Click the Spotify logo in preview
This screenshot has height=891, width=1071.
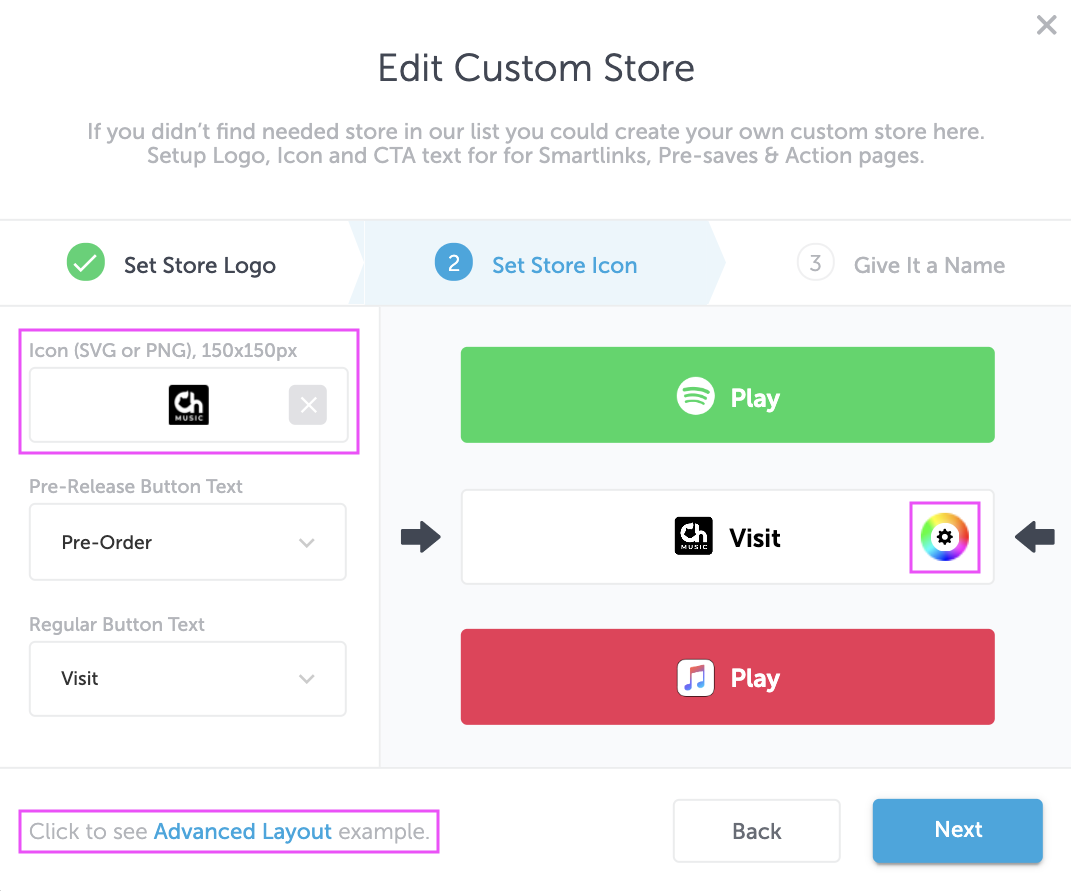point(695,396)
